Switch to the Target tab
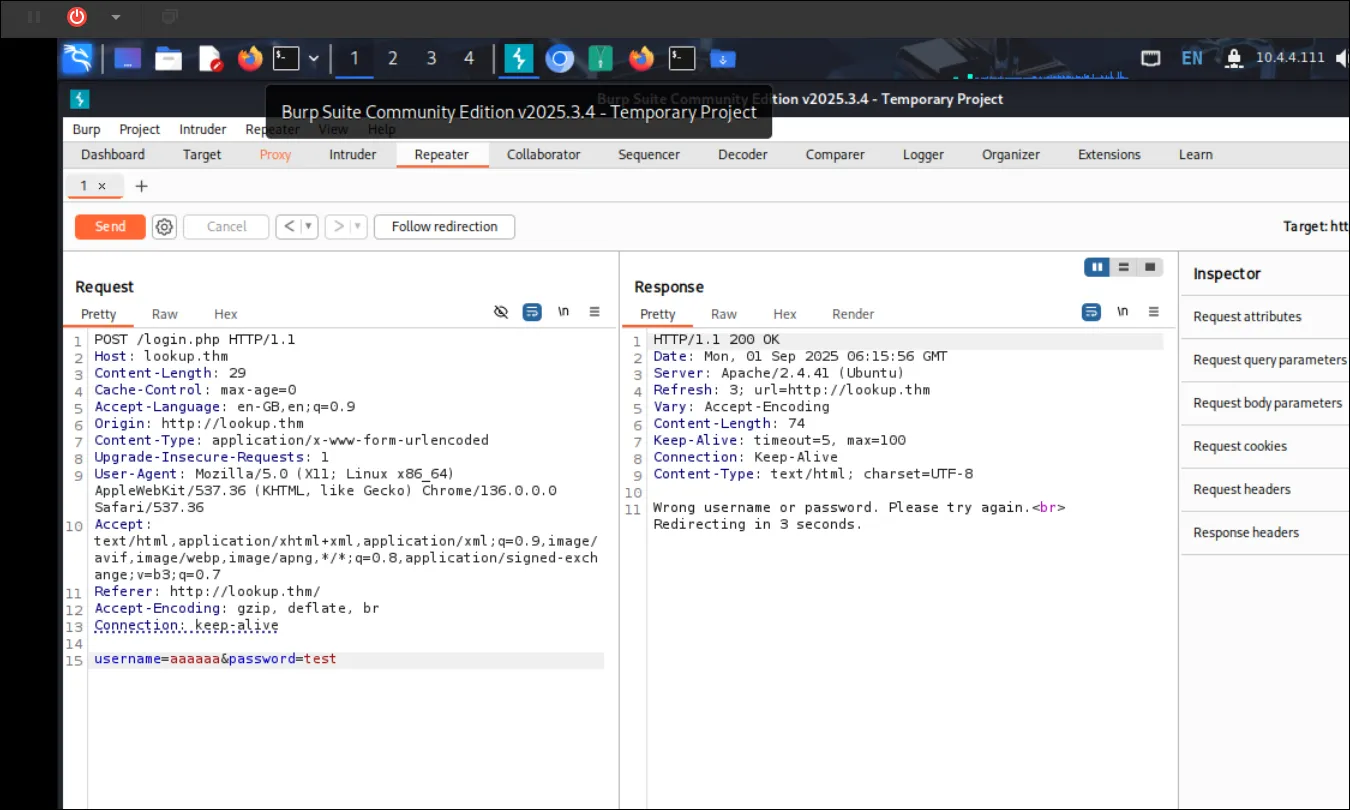Viewport: 1350px width, 810px height. point(202,155)
